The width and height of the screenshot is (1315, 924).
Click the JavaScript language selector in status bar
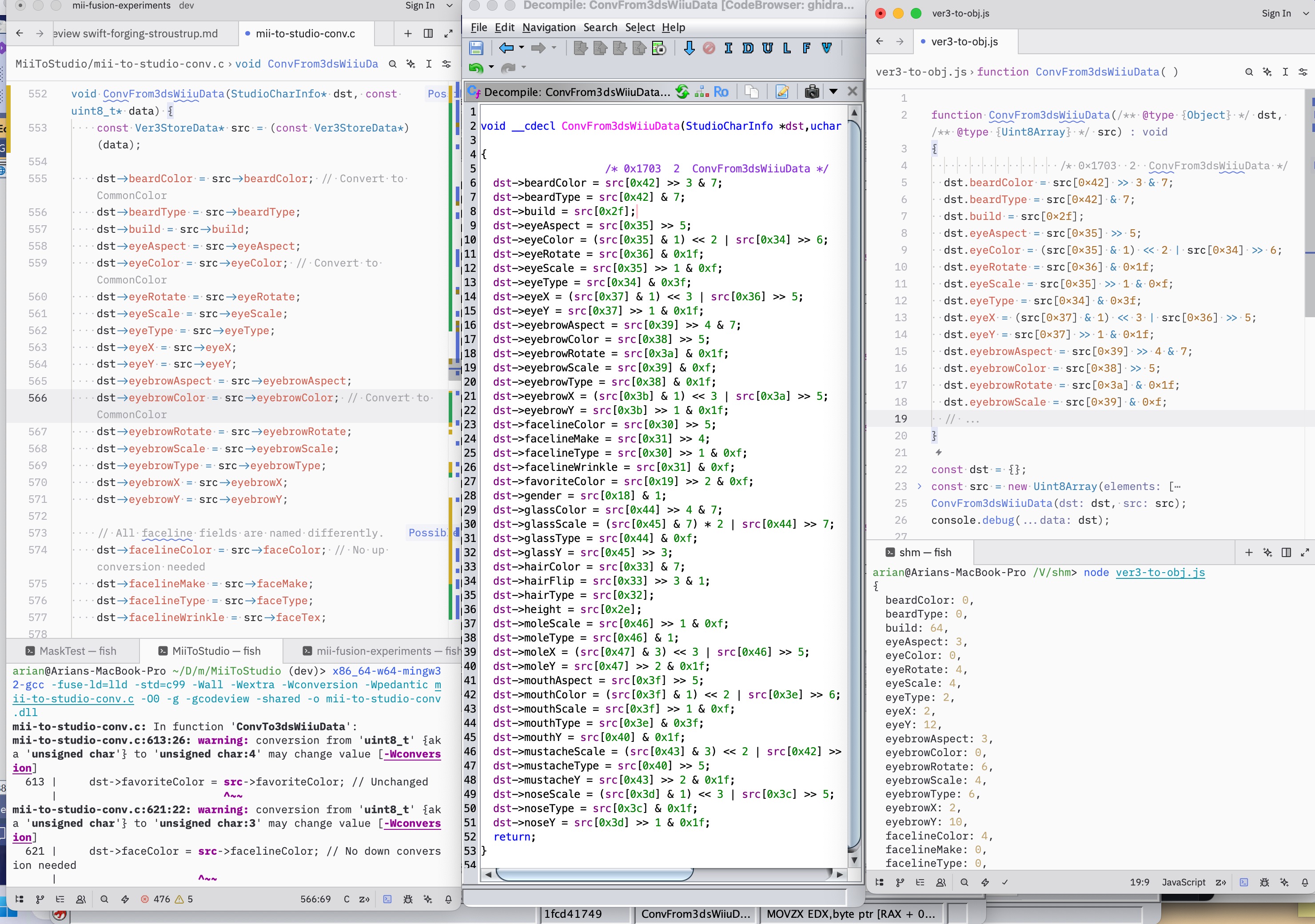tap(1183, 882)
